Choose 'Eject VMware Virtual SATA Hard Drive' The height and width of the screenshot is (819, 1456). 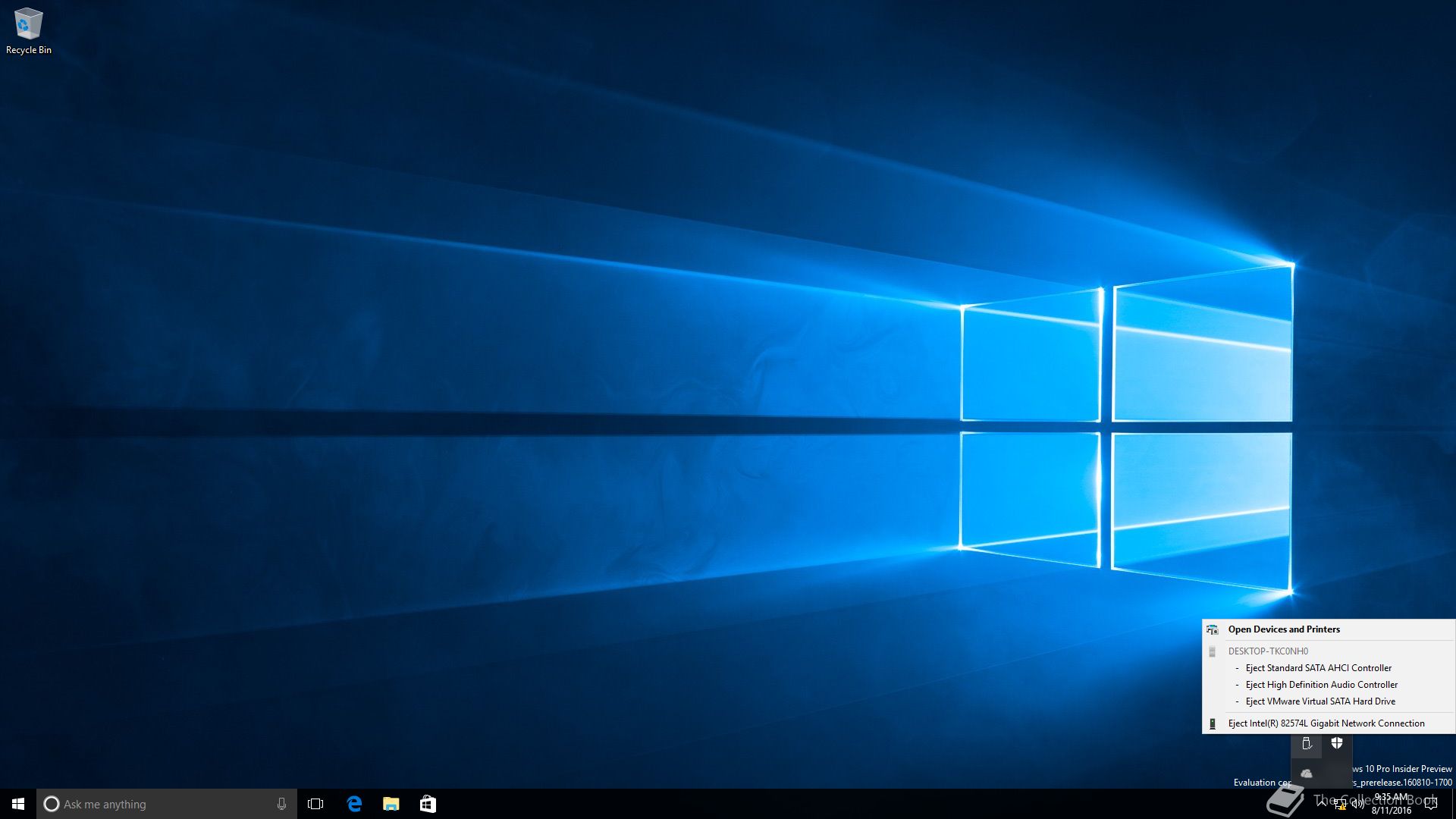pos(1329,701)
